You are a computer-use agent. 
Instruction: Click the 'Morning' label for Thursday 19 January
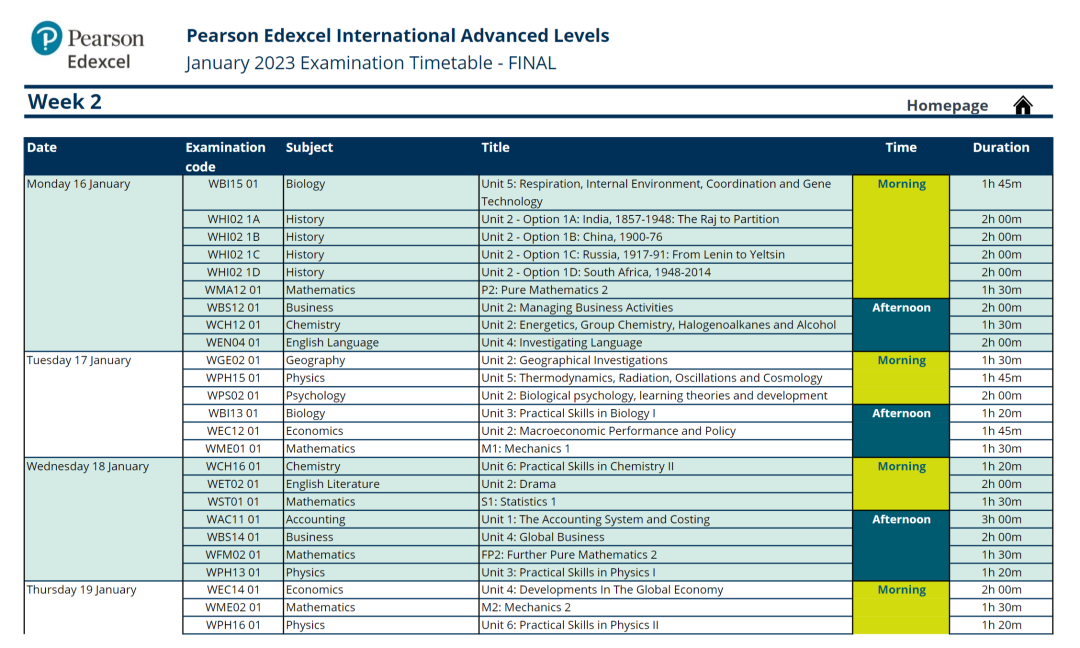902,589
